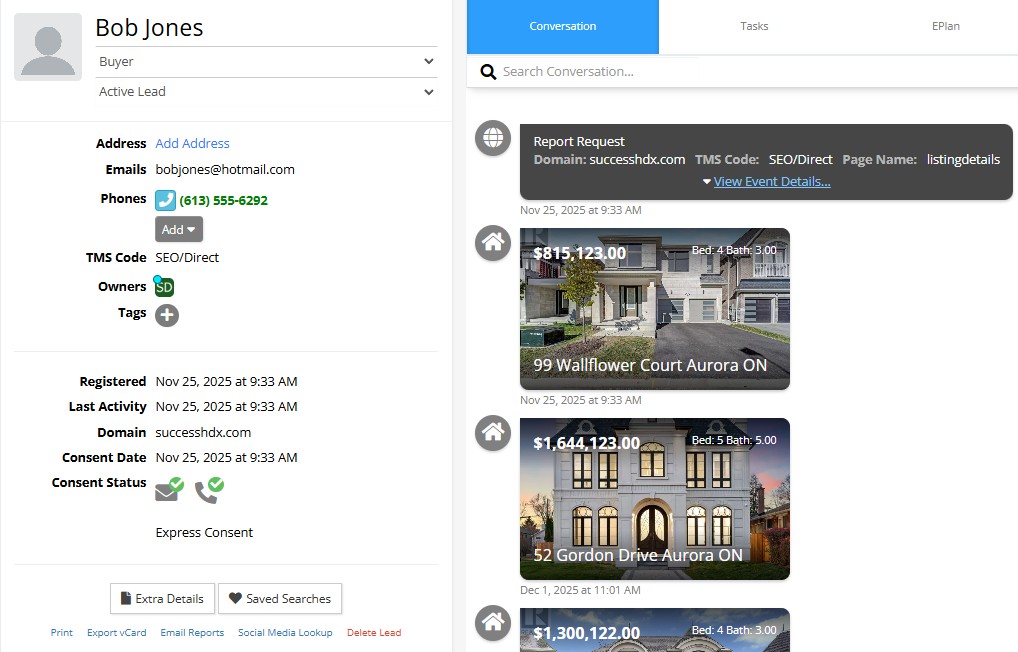Image resolution: width=1018 pixels, height=652 pixels.
Task: Click the blue phone call icon
Action: (x=165, y=200)
